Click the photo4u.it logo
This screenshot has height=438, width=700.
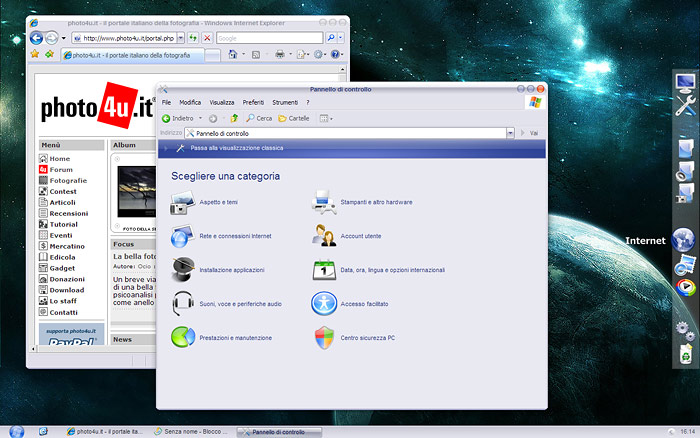97,106
